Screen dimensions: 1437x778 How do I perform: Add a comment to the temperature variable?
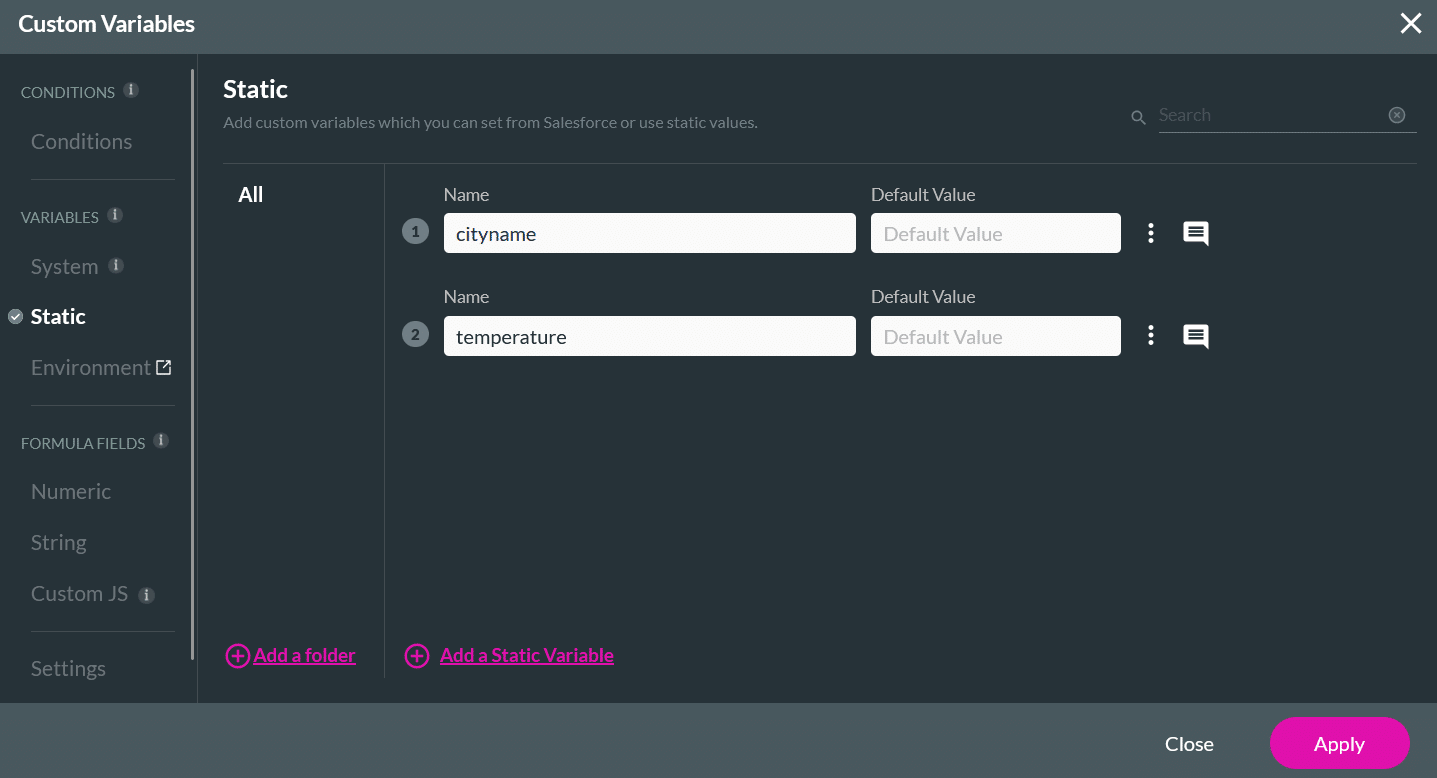[1195, 335]
